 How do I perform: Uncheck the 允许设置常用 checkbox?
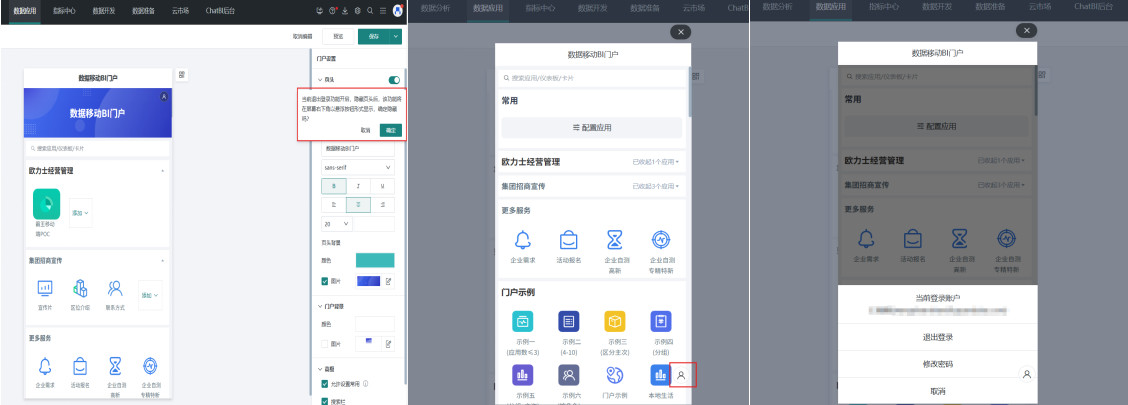pyautogui.click(x=325, y=384)
